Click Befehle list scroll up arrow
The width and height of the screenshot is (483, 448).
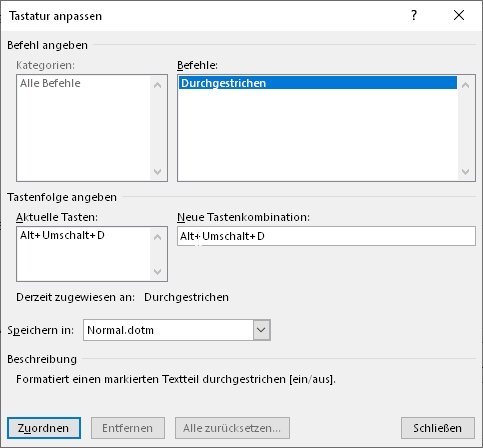466,85
